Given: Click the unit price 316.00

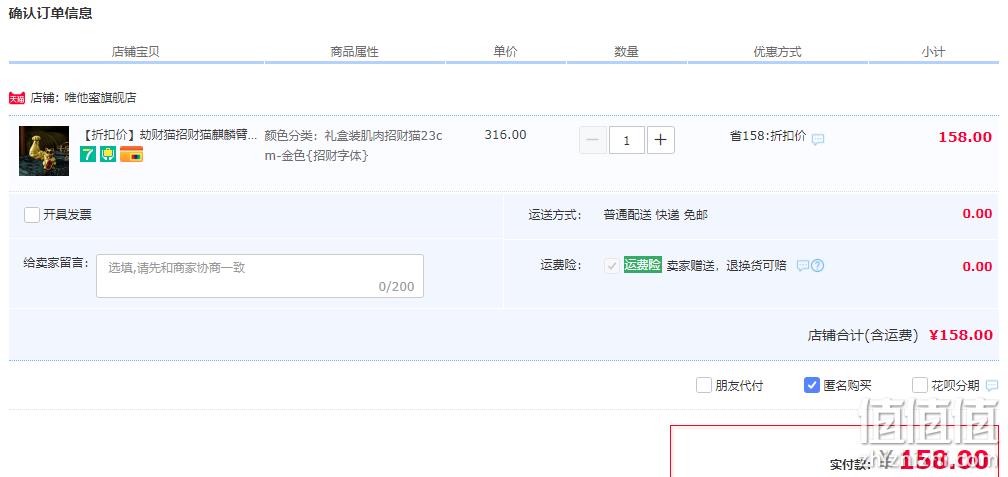Looking at the screenshot, I should (505, 135).
